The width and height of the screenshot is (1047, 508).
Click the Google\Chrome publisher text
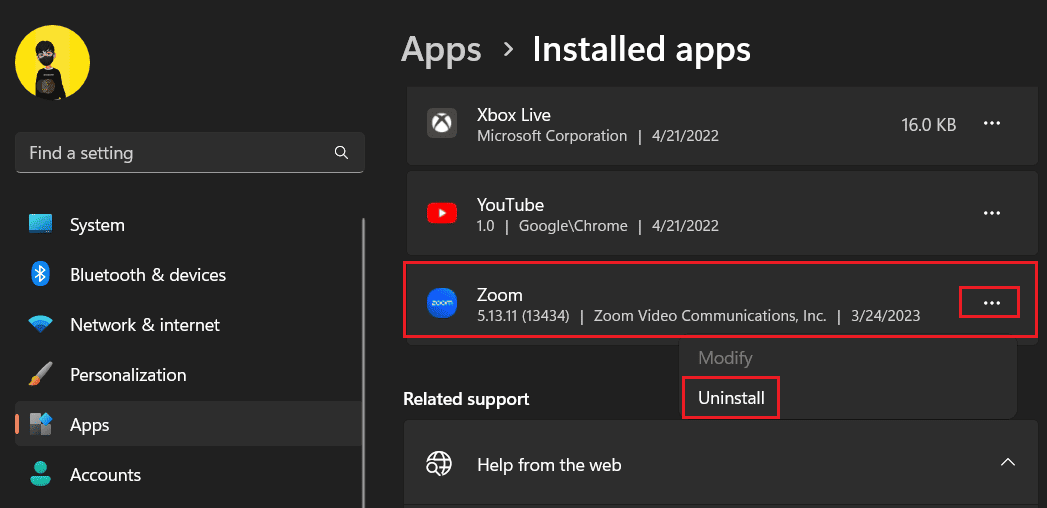tap(573, 226)
